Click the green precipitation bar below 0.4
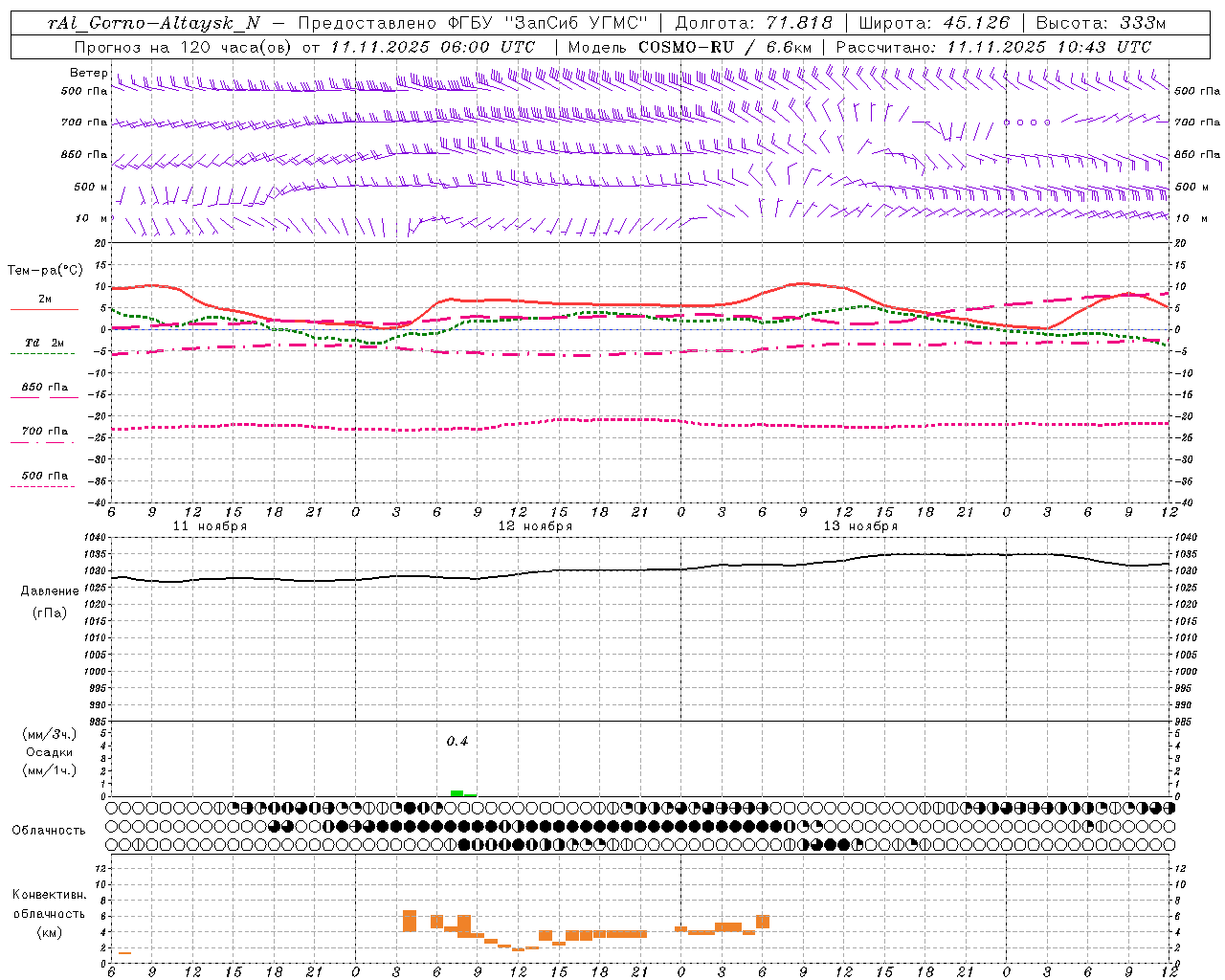The image size is (1225, 980). 457,793
